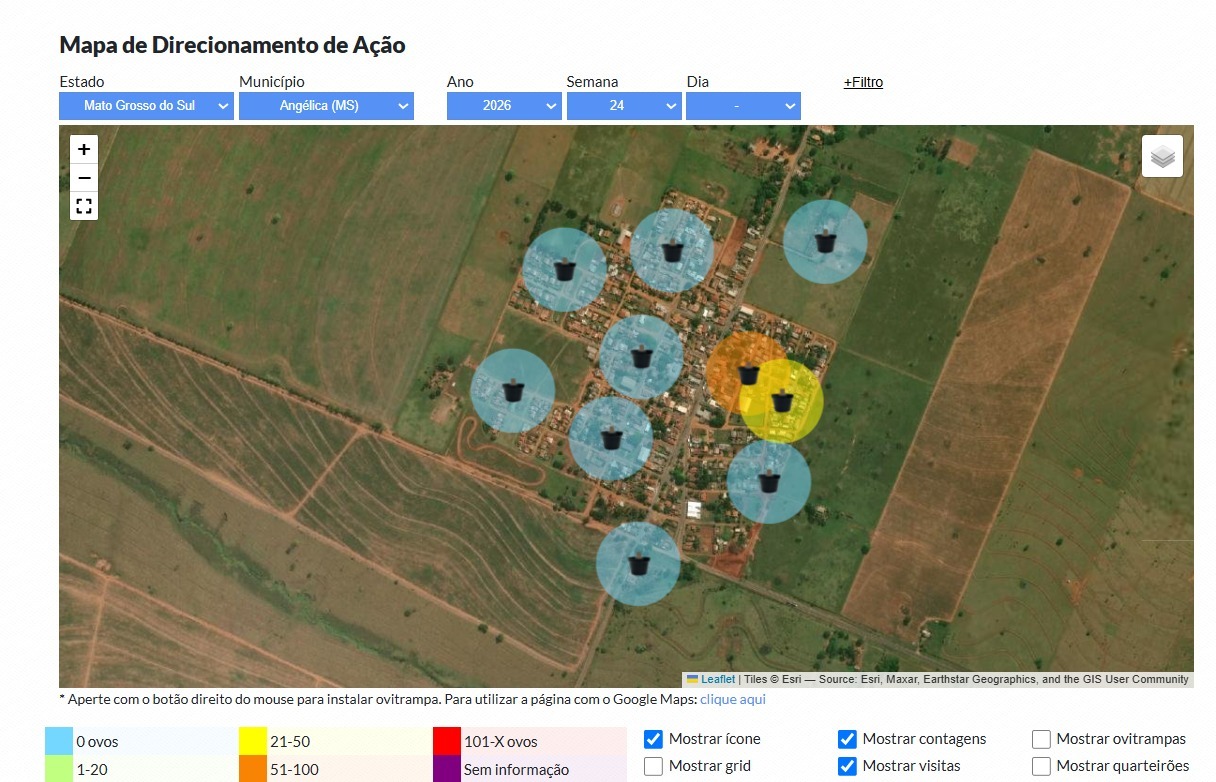1216x782 pixels.
Task: Open the Estado dropdown Mato Grosso do Sul
Action: [x=146, y=106]
